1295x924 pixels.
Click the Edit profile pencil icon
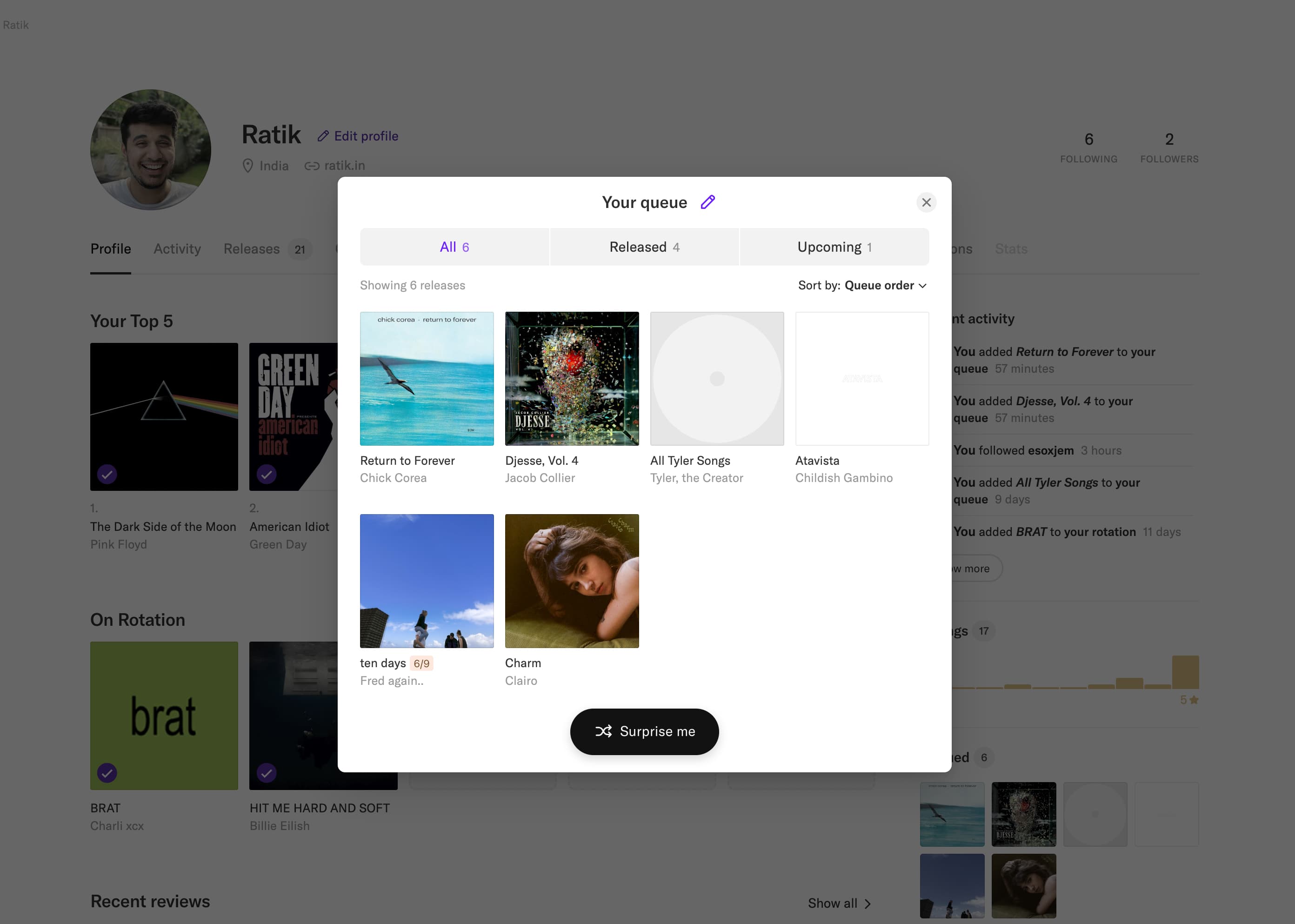pyautogui.click(x=324, y=135)
